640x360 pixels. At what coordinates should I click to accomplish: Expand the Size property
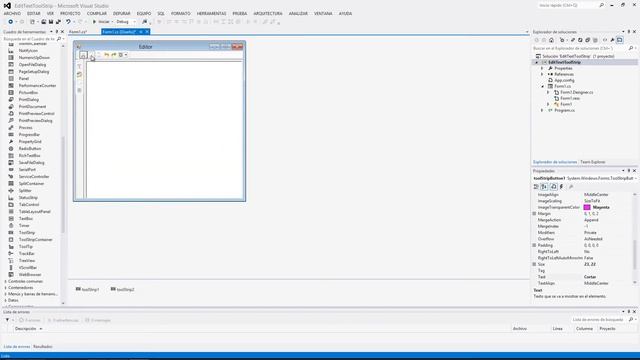534,264
